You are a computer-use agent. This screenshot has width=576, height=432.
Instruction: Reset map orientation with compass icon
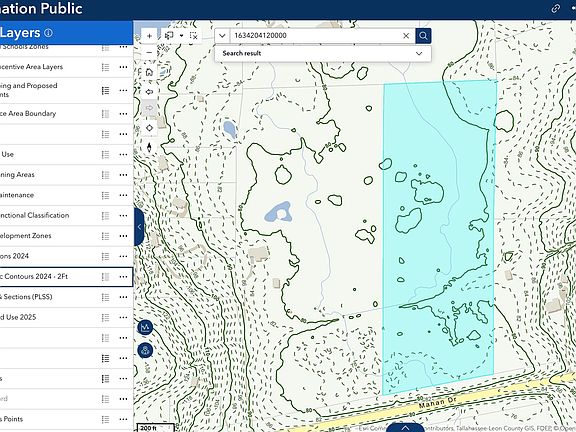pos(149,147)
